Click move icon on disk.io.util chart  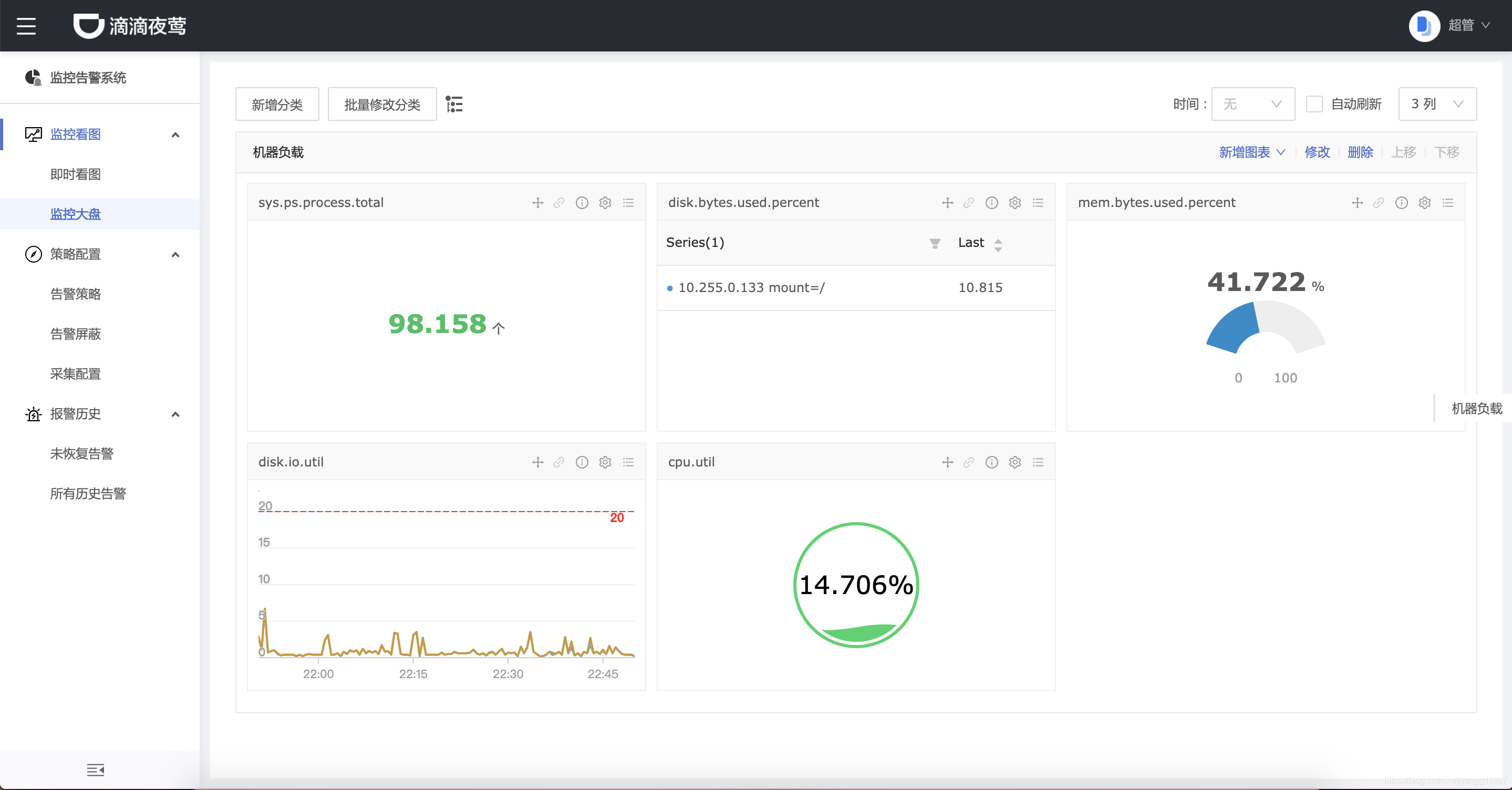(537, 462)
